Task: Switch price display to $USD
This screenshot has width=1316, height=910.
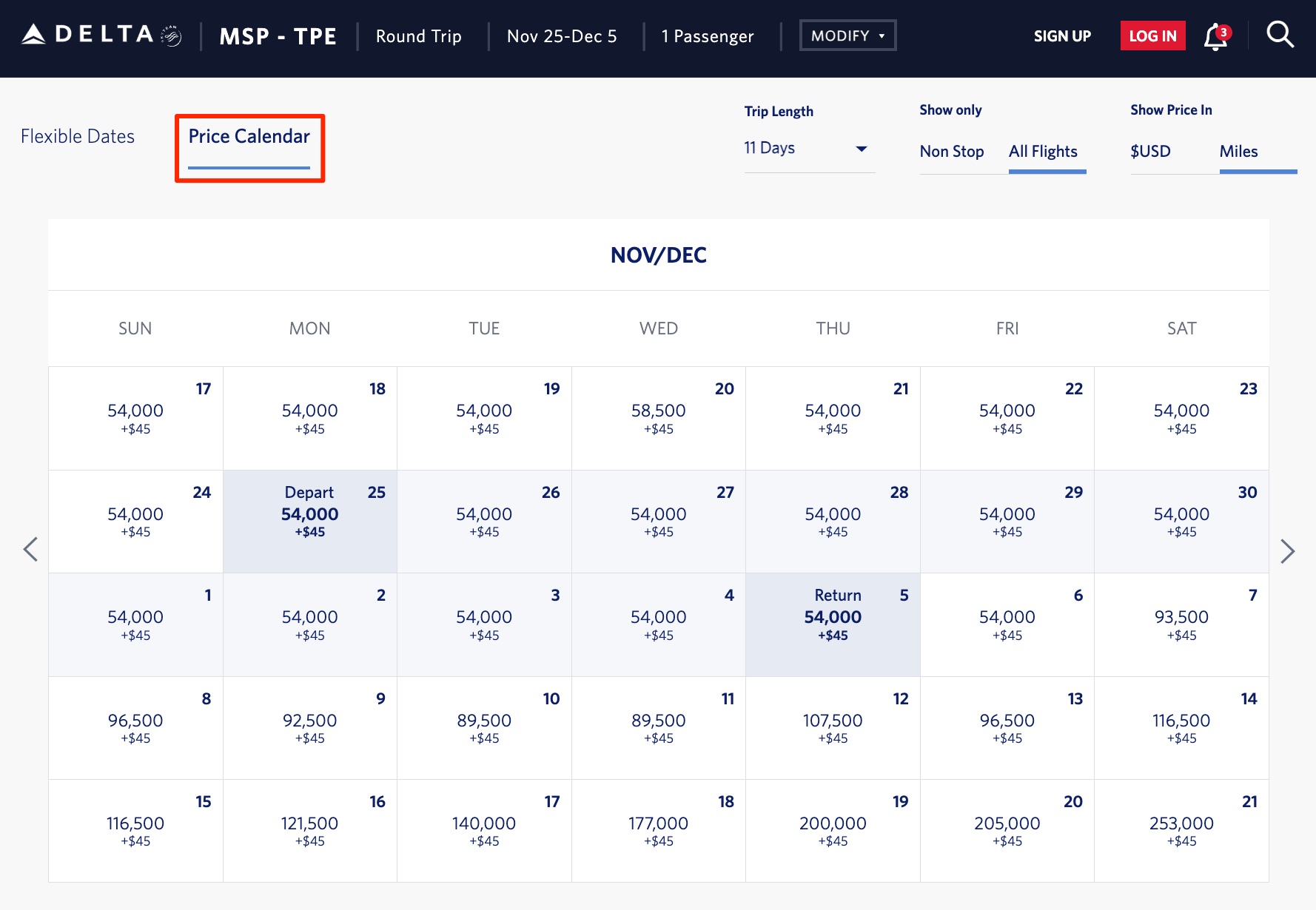Action: (1150, 152)
